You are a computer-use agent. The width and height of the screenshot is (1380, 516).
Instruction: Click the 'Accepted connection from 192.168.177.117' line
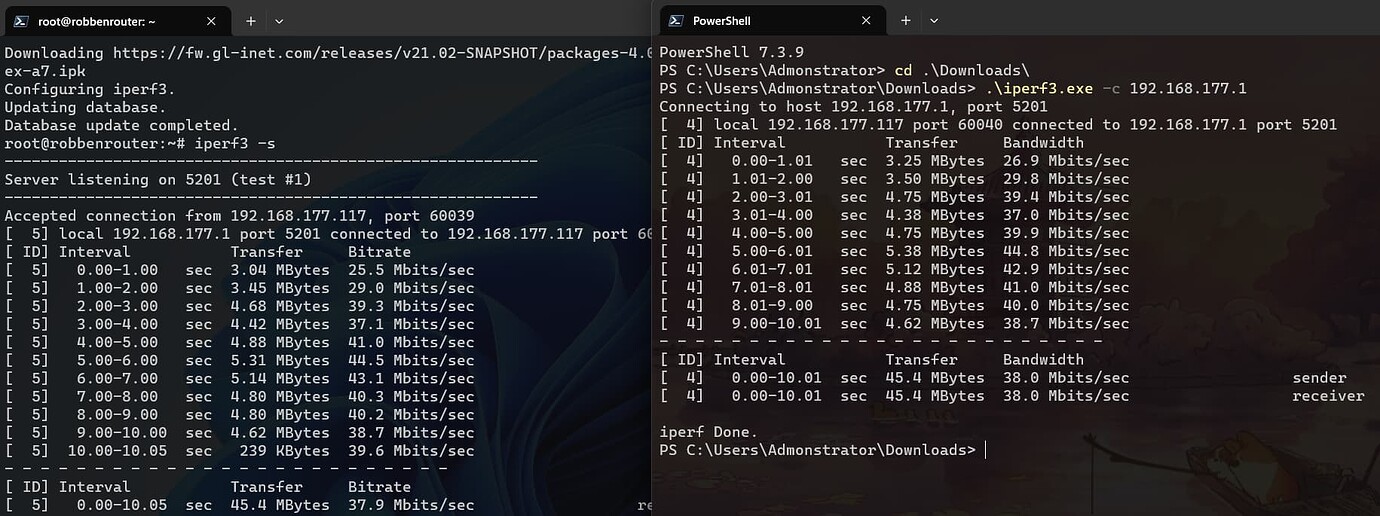pyautogui.click(x=239, y=215)
